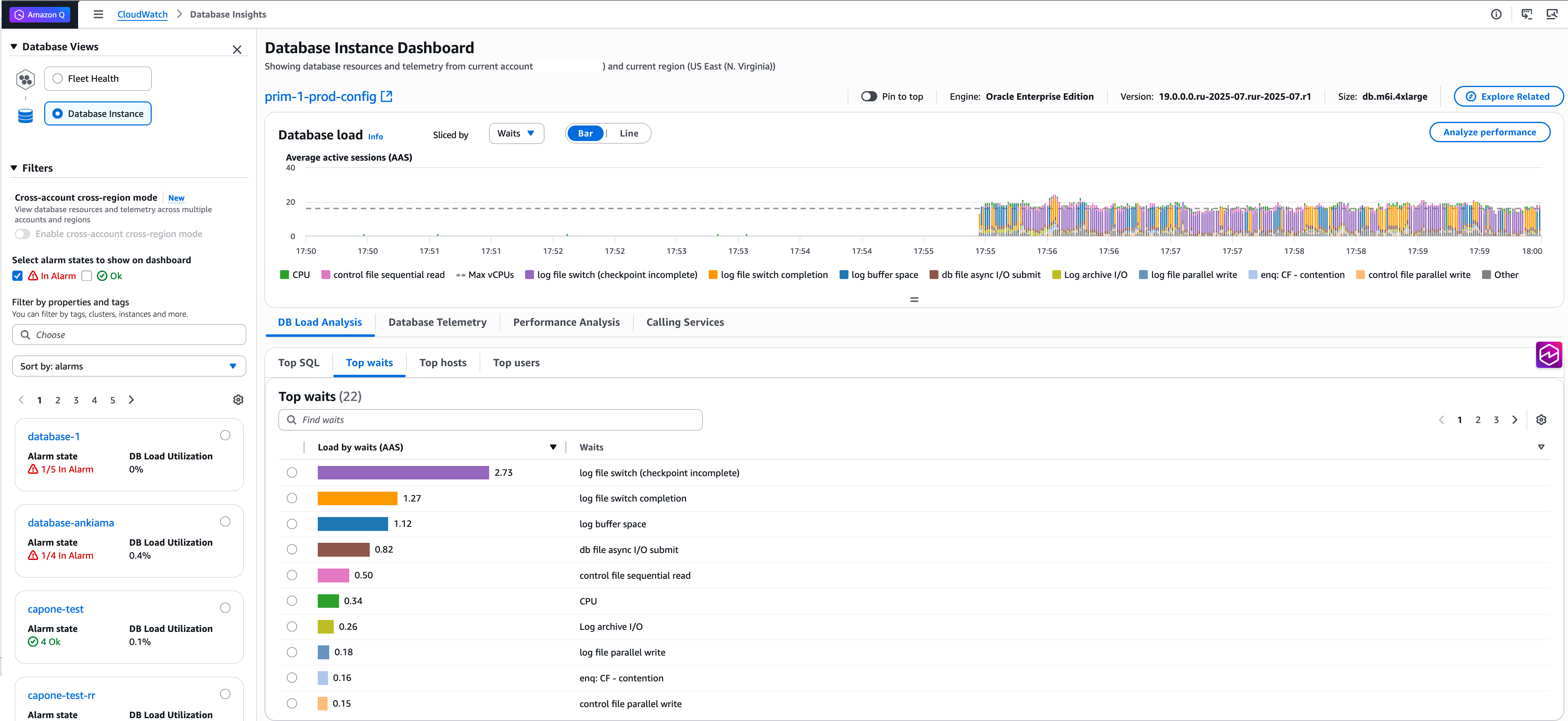Image resolution: width=1568 pixels, height=721 pixels.
Task: Click the In Alarm warning triangle icon
Action: tap(33, 275)
